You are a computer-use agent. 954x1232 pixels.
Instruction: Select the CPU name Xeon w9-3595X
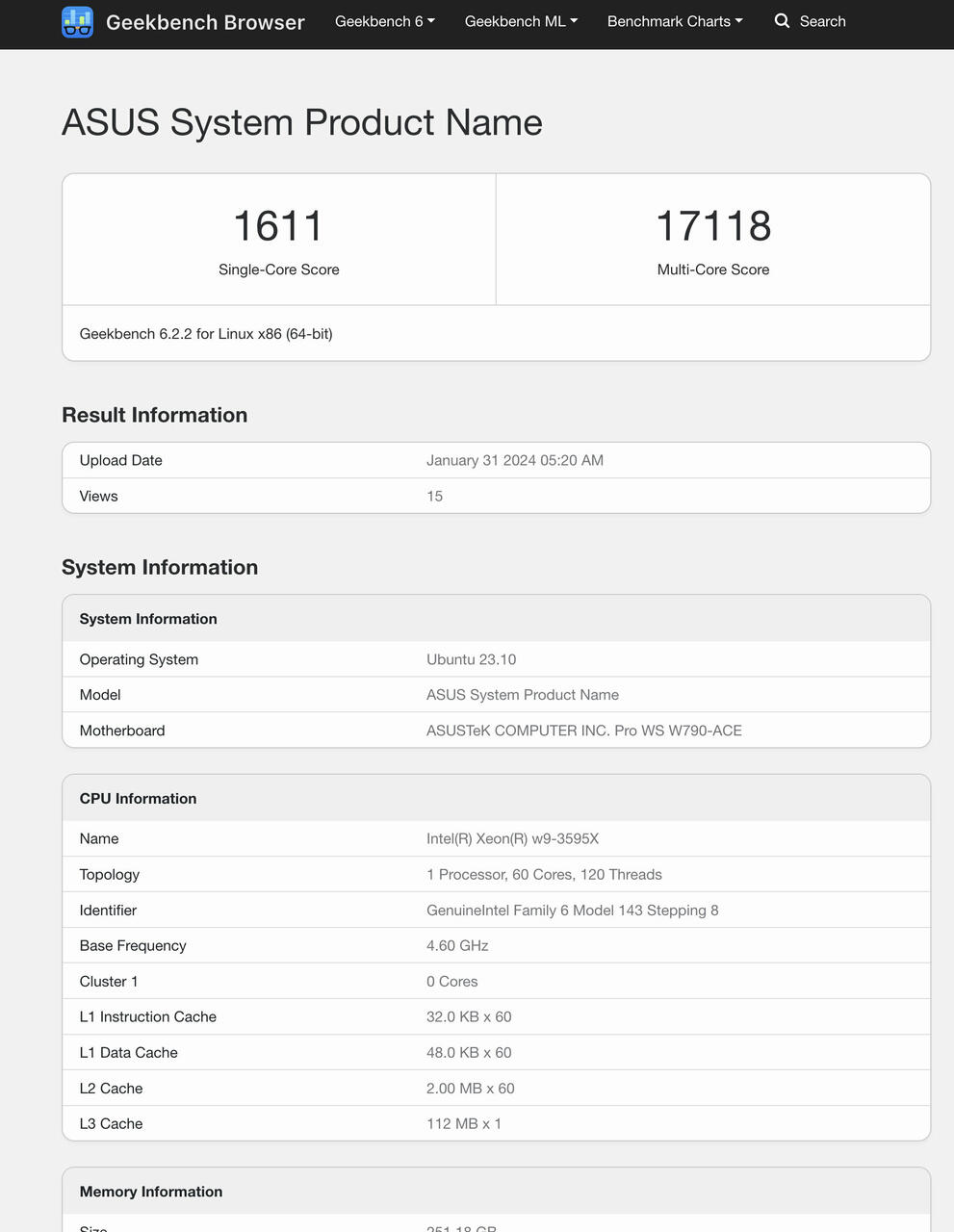click(513, 838)
